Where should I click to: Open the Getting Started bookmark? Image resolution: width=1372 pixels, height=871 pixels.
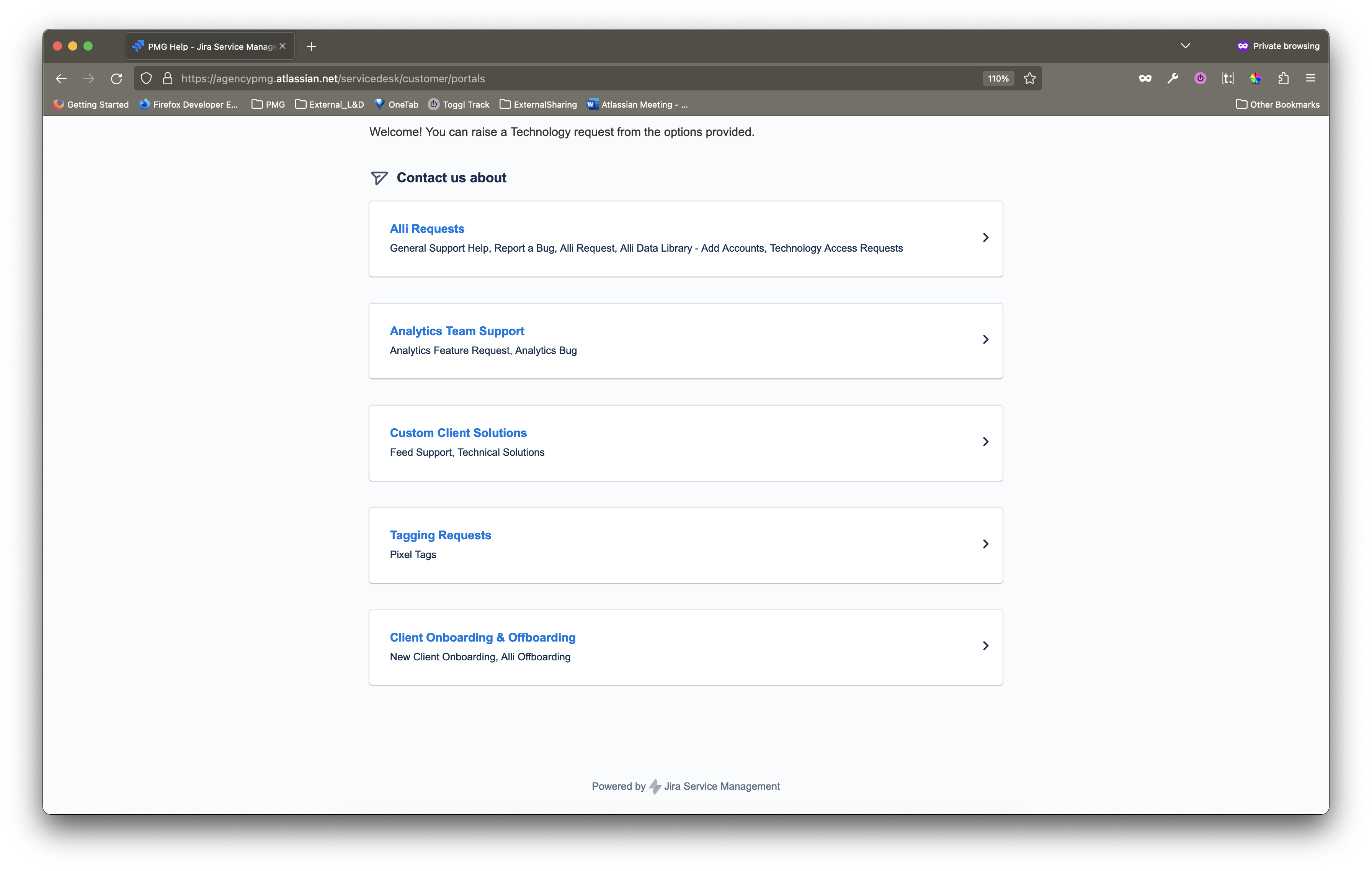91,104
